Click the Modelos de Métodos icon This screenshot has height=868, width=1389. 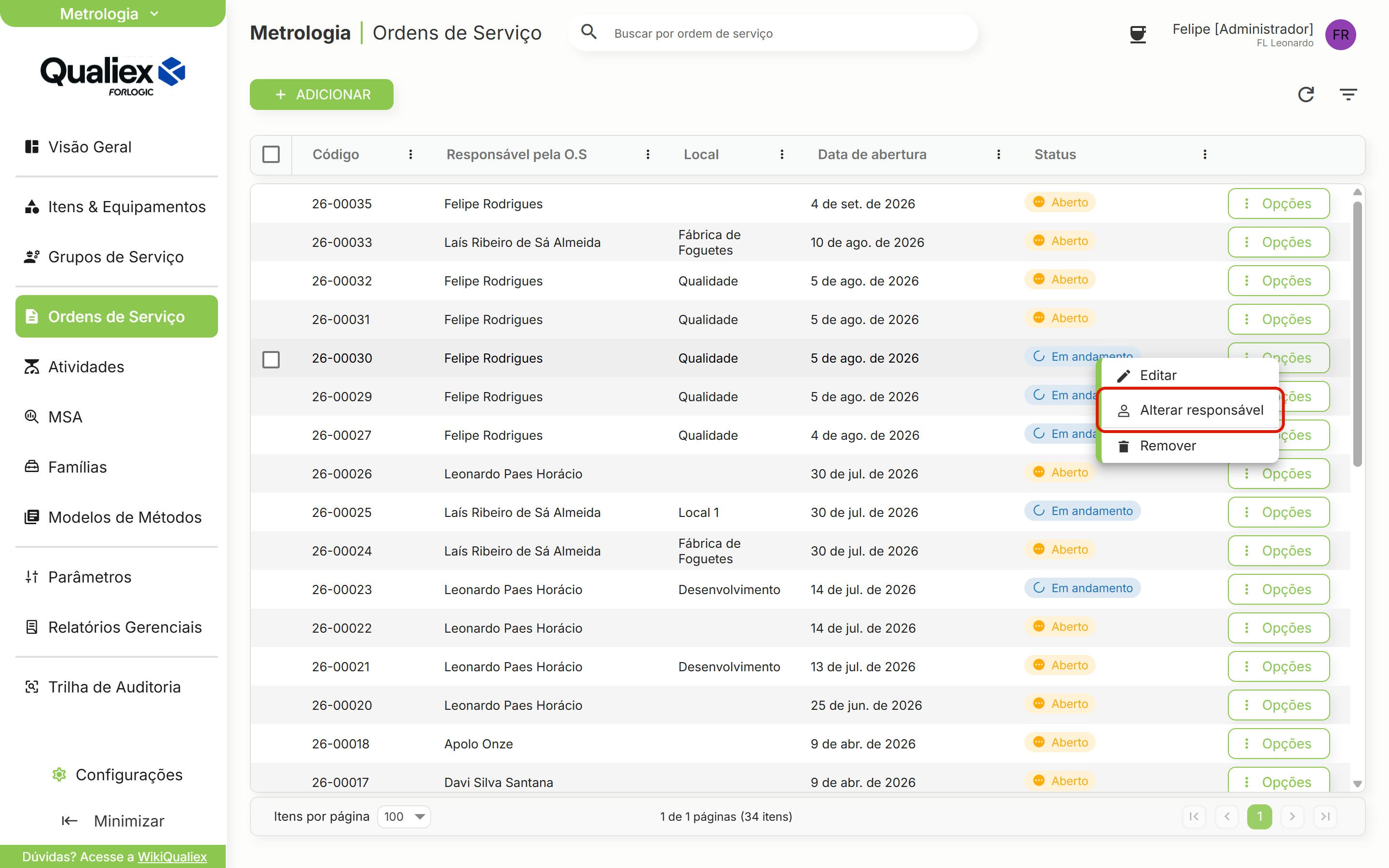[x=32, y=517]
